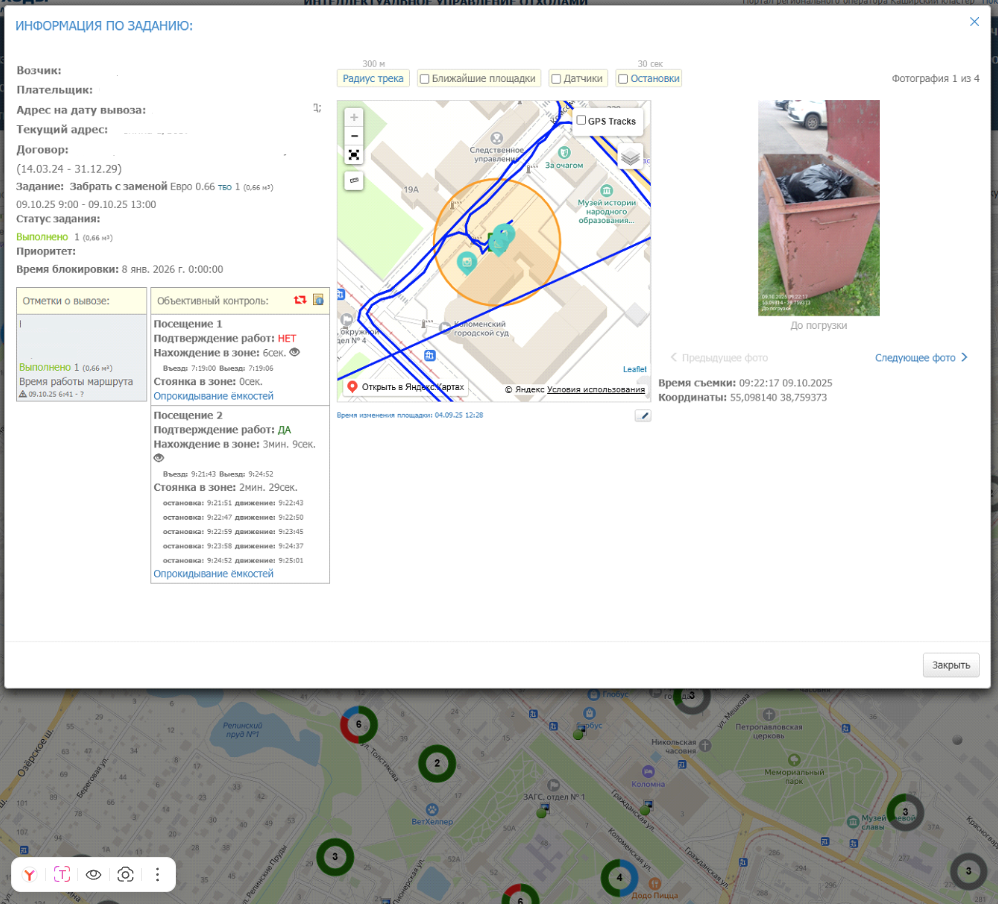Viewport: 998px width, 905px height.
Task: Expand Опрокидывание ёмкостей under Посещение 2
Action: point(213,574)
